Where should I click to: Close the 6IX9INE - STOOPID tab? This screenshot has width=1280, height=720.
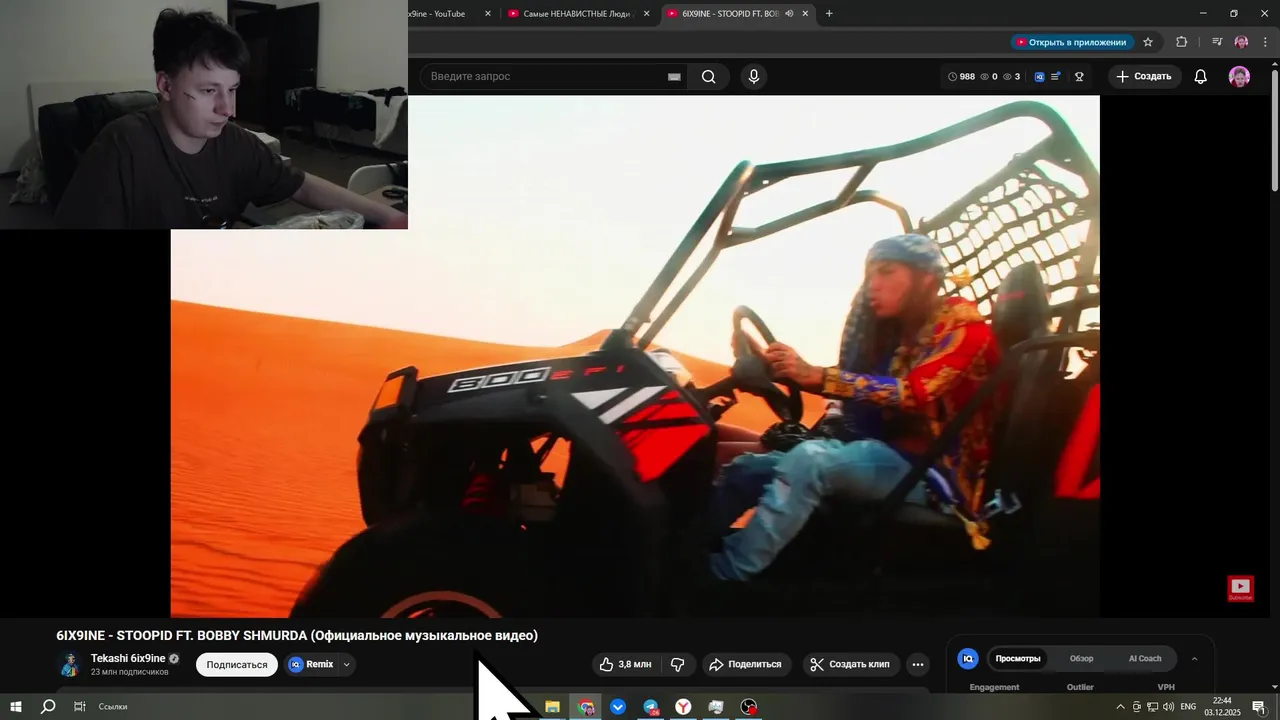(x=805, y=14)
